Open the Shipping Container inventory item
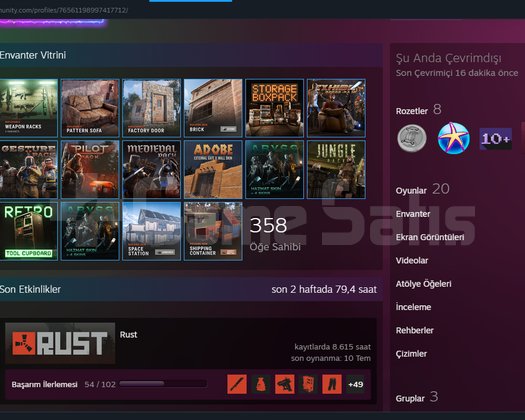 click(x=213, y=231)
